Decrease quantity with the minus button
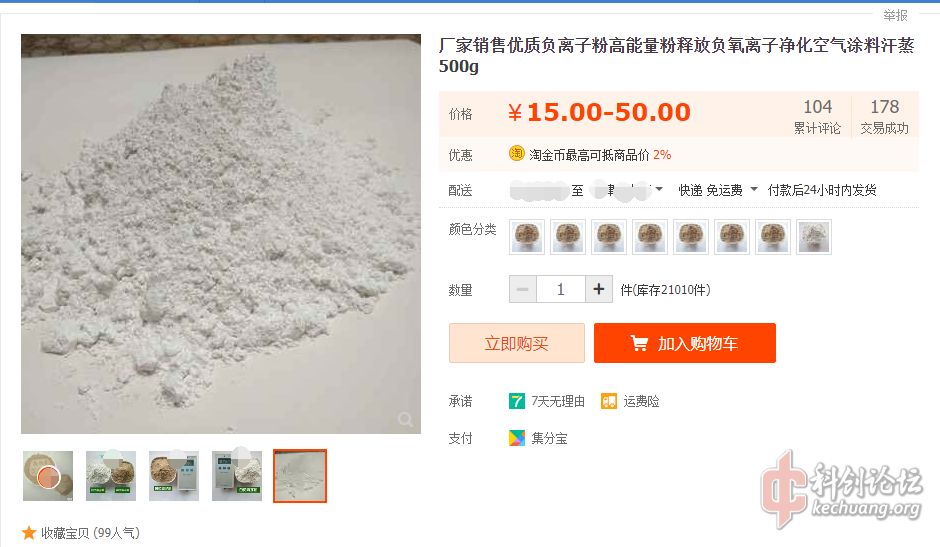 point(523,289)
